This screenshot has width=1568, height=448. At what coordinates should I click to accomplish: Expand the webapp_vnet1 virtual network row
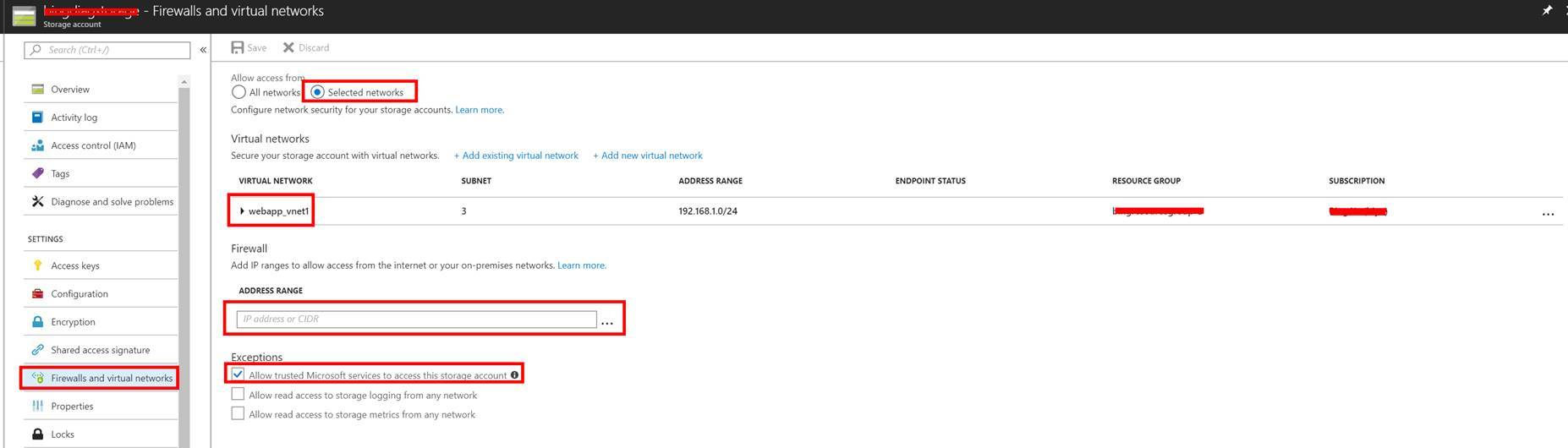point(242,211)
